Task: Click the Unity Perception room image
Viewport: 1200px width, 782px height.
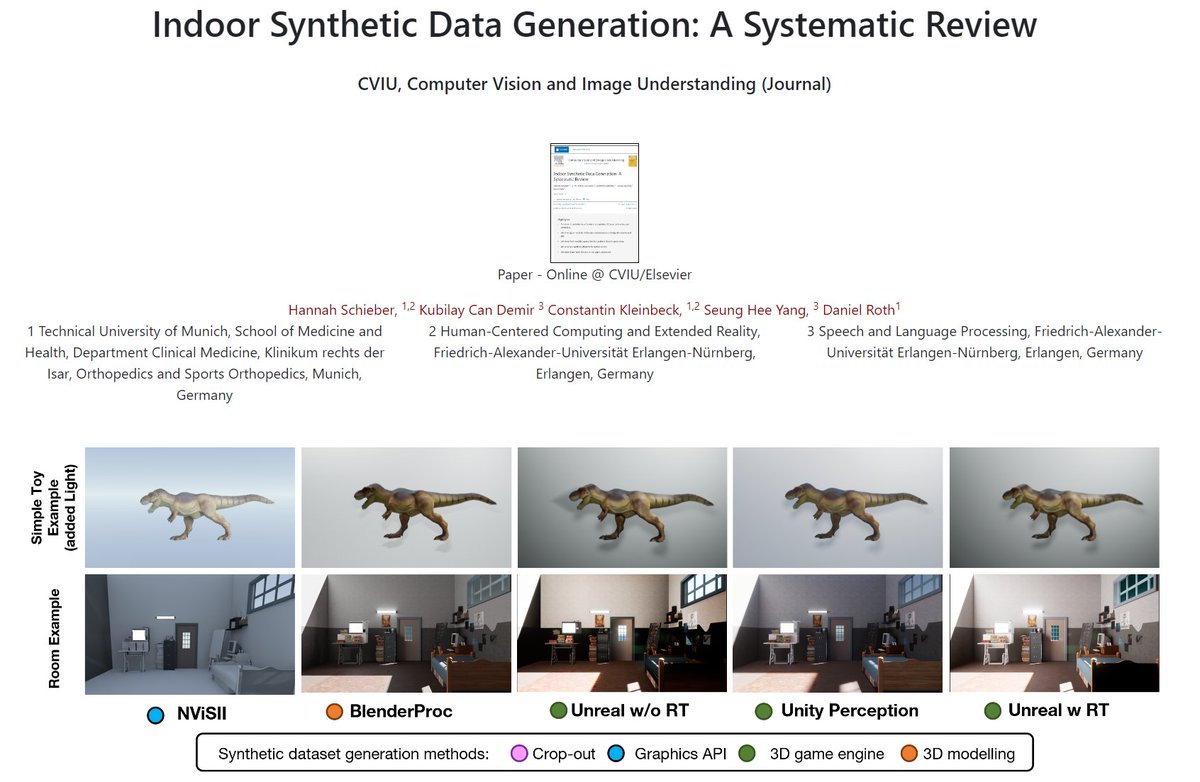Action: 838,634
